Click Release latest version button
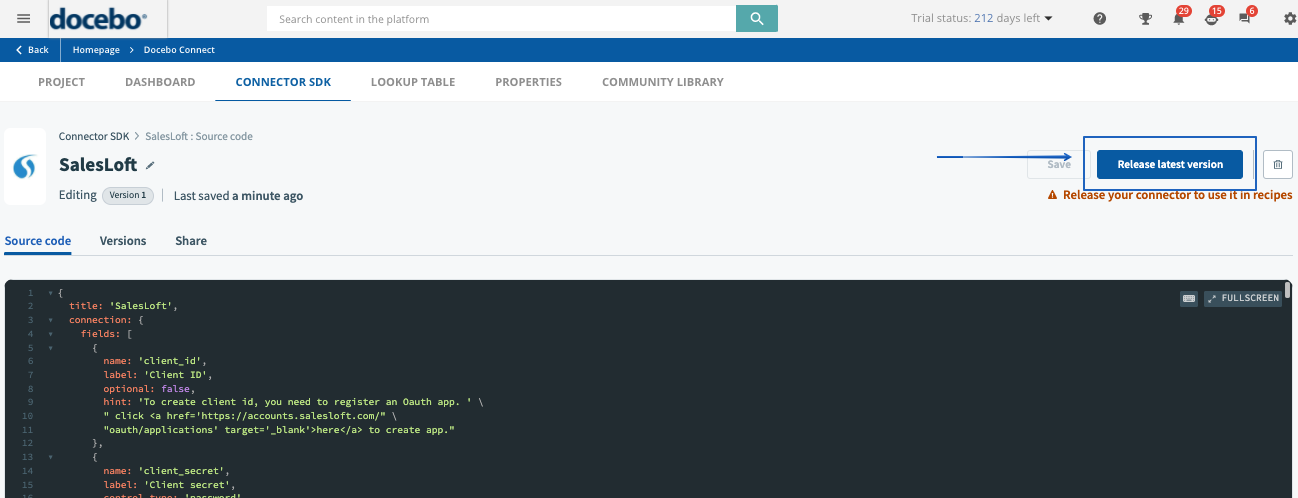The height and width of the screenshot is (498, 1298). 1169,165
